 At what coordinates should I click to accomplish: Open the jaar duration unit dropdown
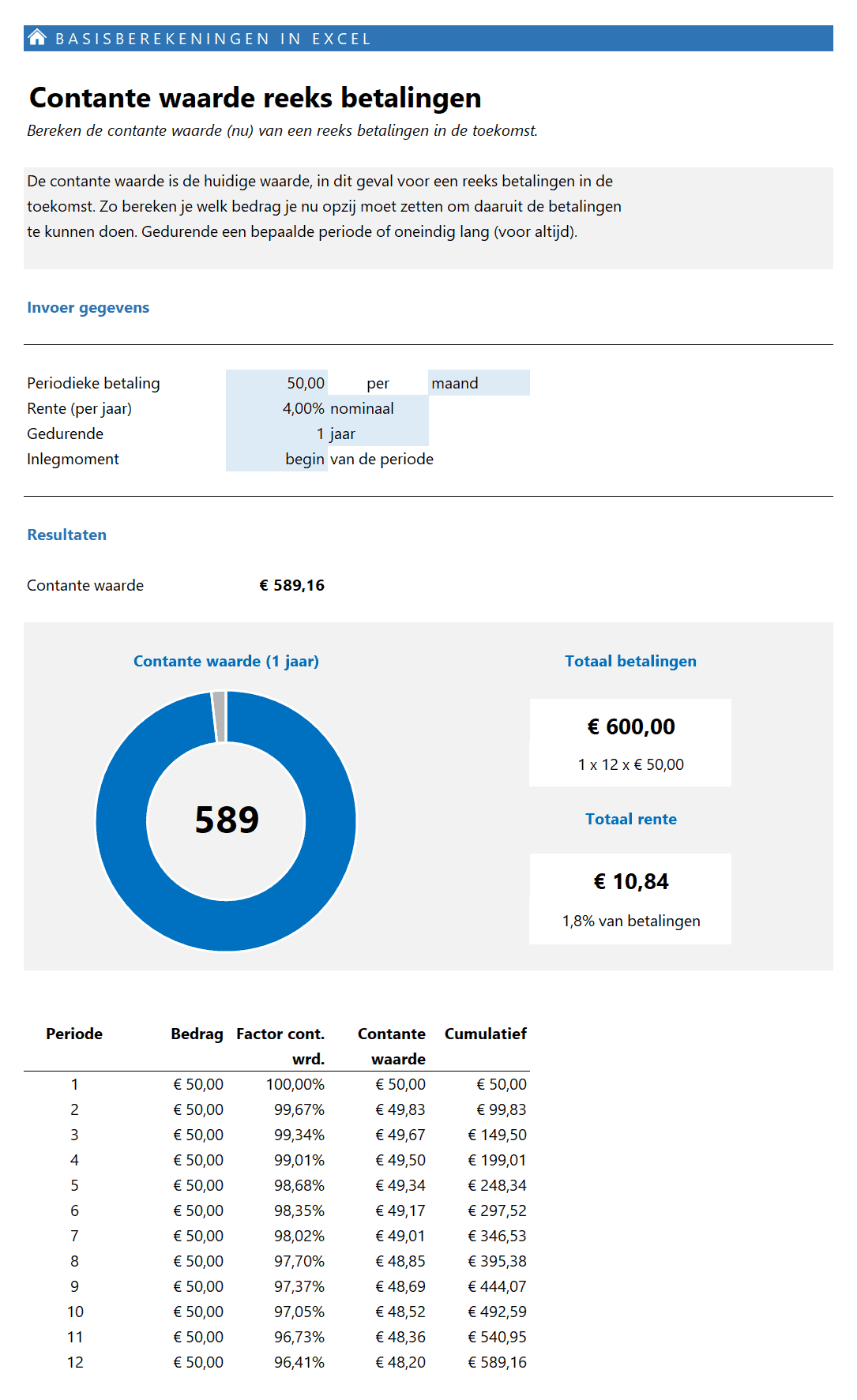point(378,434)
